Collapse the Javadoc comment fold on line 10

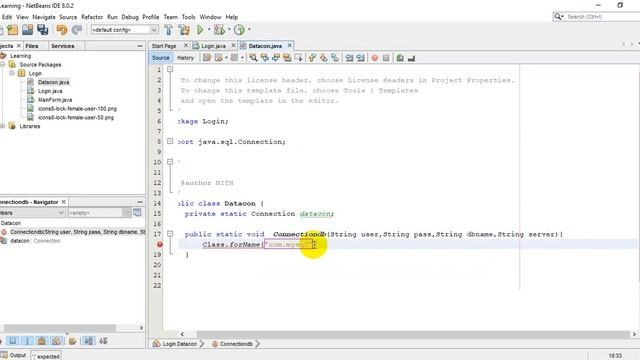click(170, 162)
